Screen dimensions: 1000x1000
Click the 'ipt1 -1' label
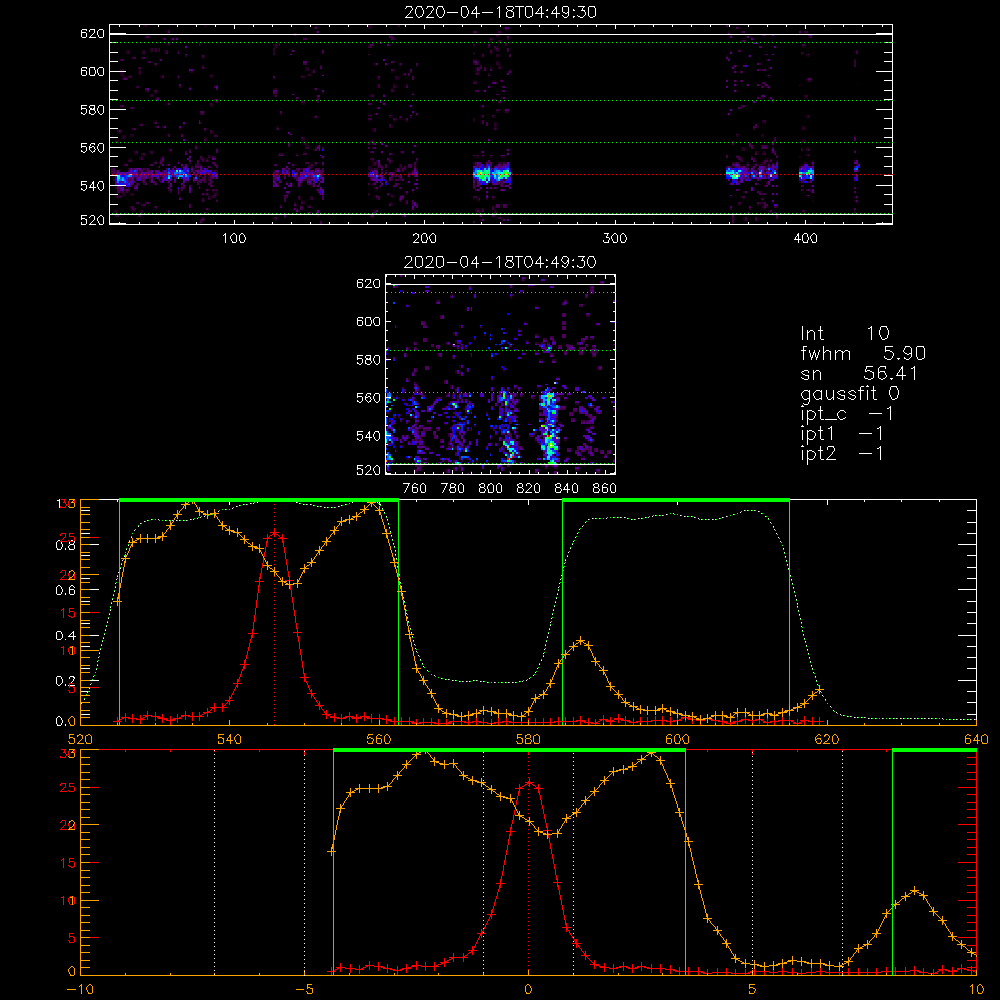[x=842, y=434]
